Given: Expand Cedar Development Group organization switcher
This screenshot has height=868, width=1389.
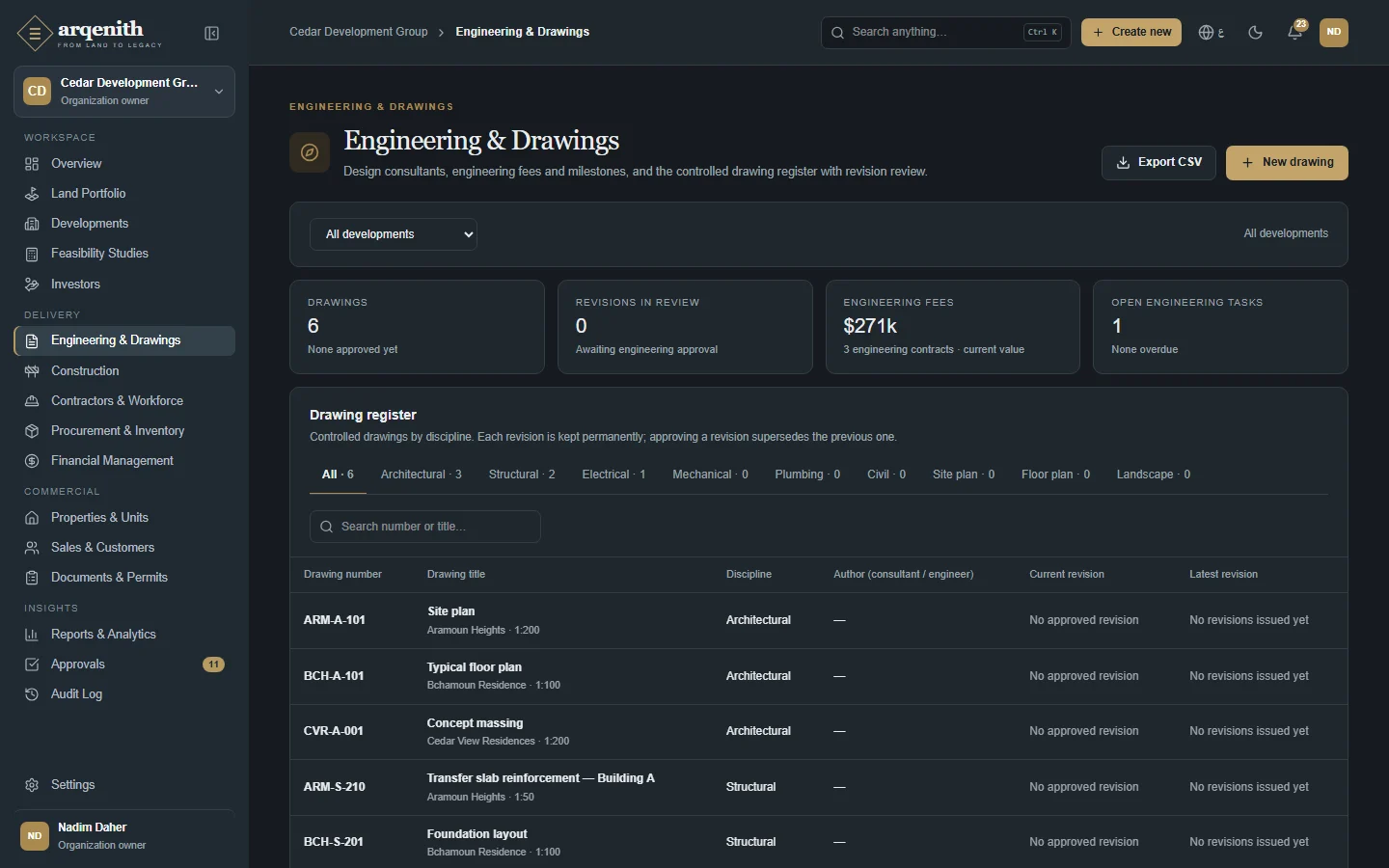Looking at the screenshot, I should click(x=124, y=92).
